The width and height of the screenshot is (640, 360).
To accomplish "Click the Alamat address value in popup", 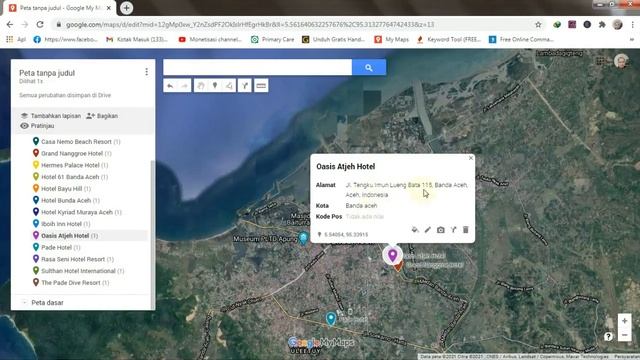I will coord(407,190).
